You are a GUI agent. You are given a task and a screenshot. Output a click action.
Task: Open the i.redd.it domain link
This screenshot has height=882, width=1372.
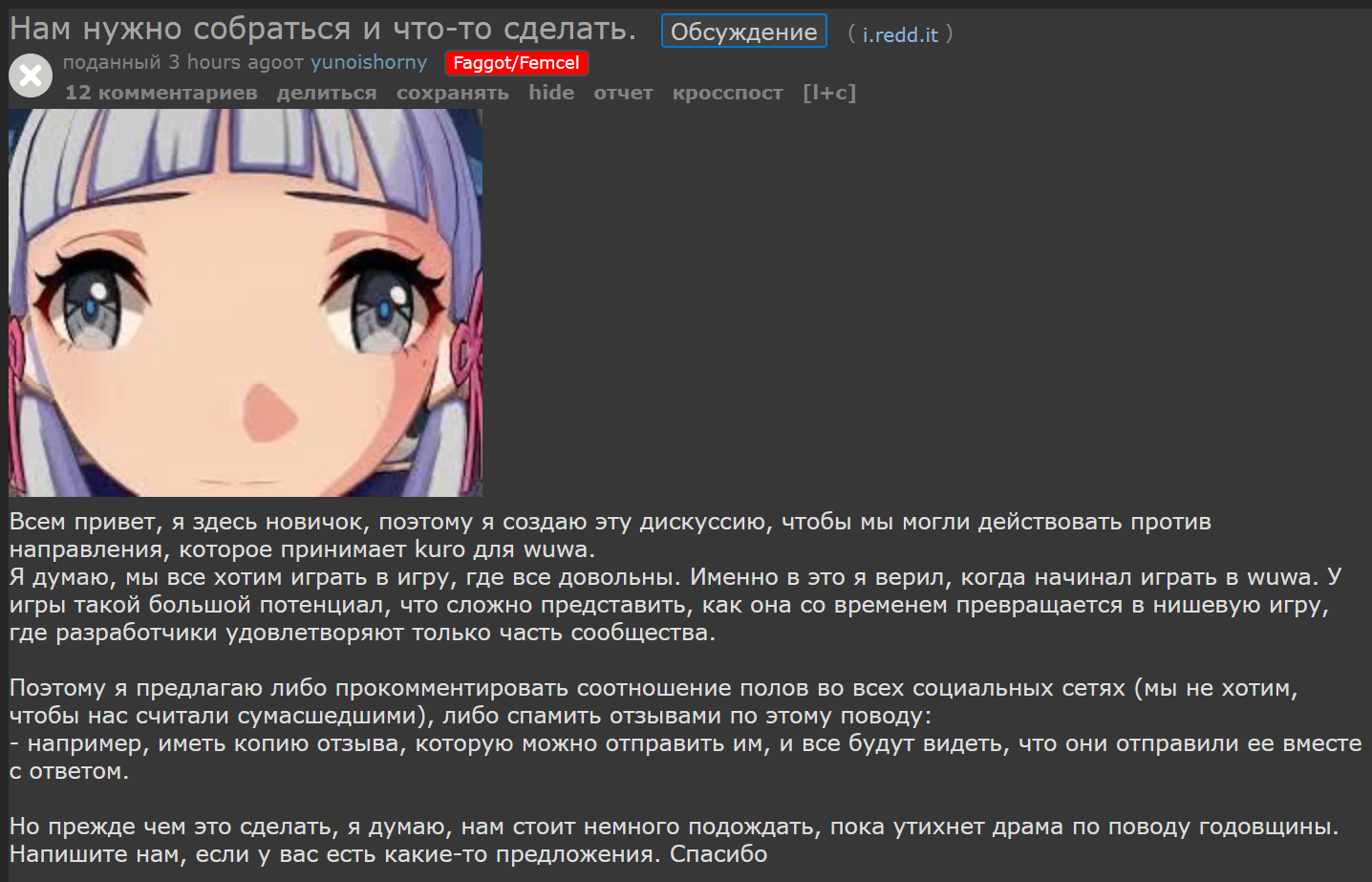point(900,34)
